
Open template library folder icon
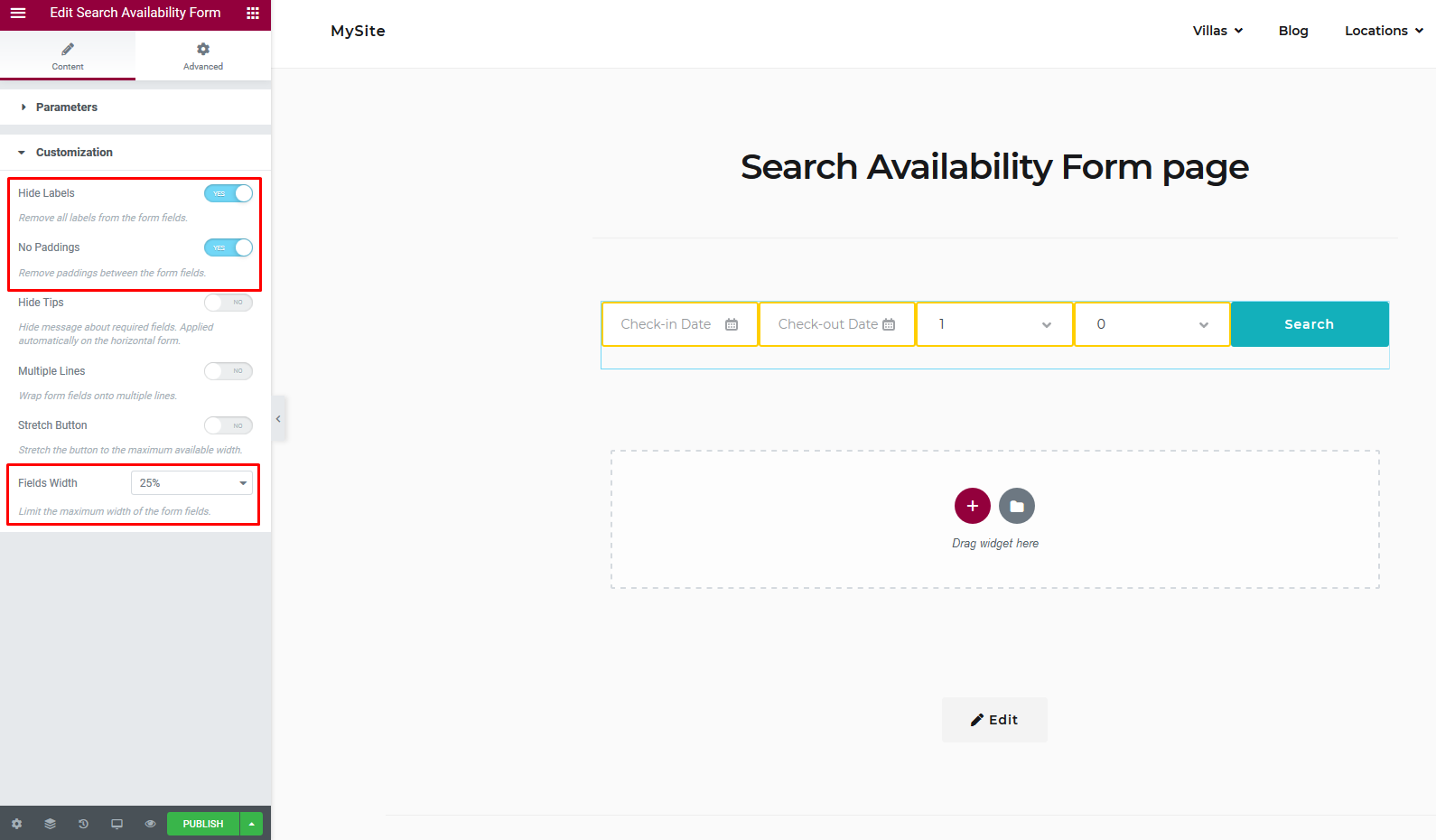(1017, 506)
